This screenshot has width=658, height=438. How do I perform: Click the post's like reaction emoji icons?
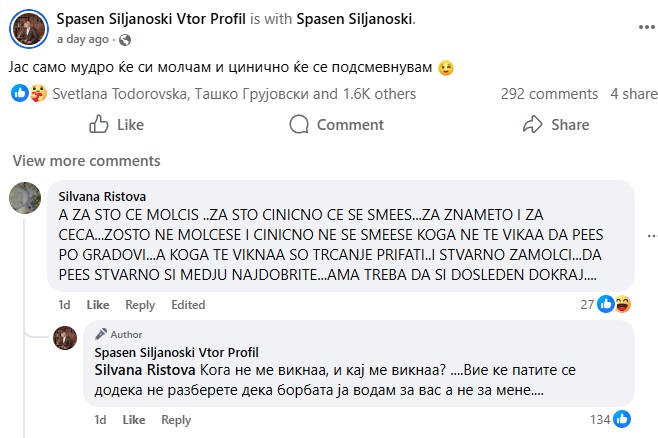pos(28,94)
